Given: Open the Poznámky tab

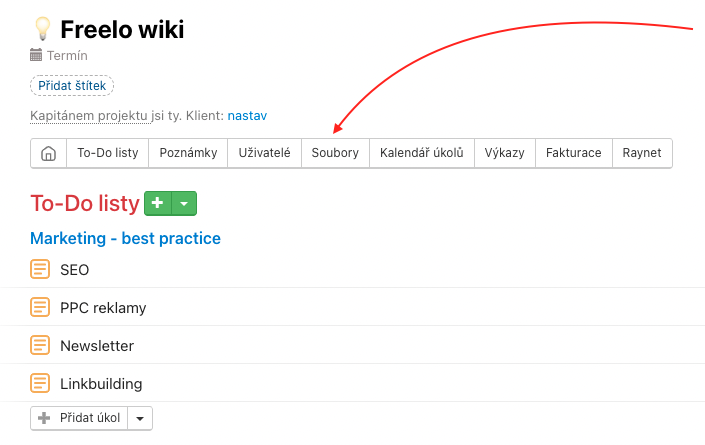Looking at the screenshot, I should click(188, 153).
